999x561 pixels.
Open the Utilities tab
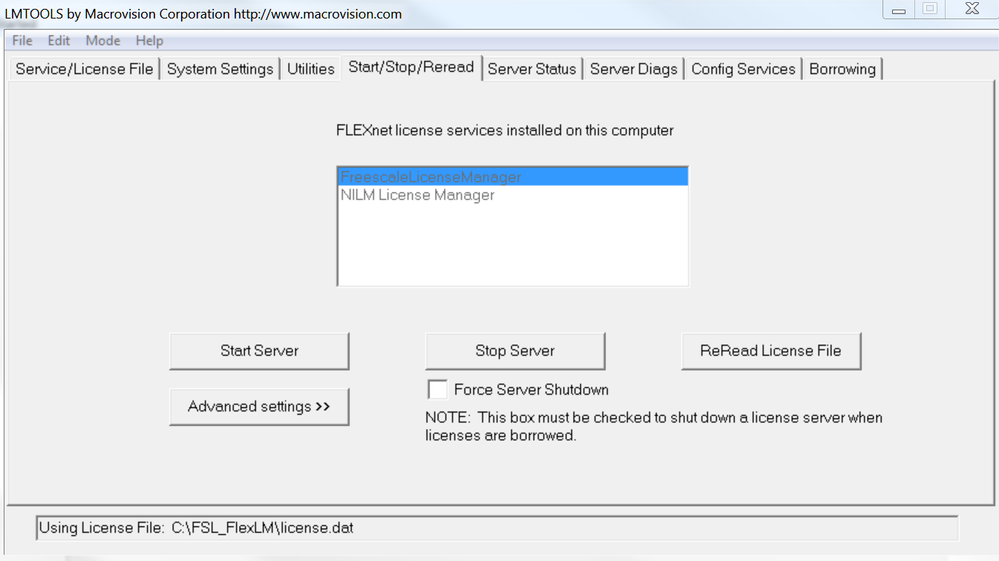tap(311, 69)
